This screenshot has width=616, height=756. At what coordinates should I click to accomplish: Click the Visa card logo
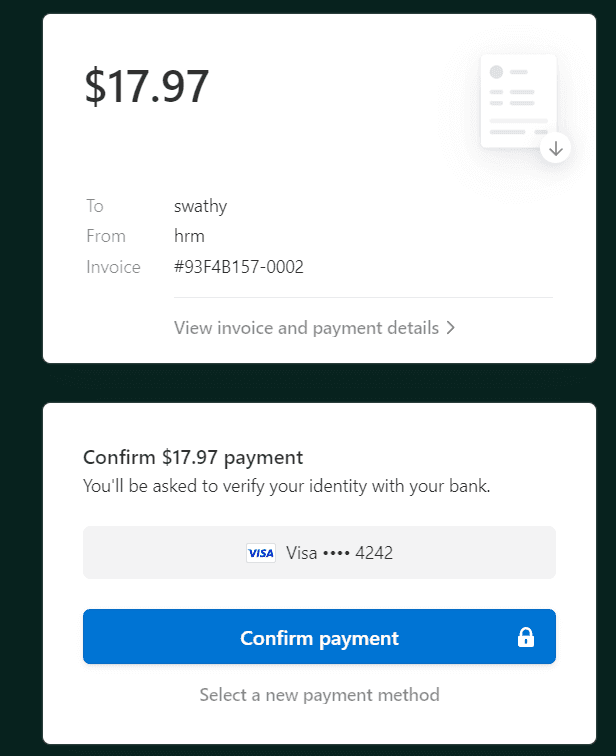tap(260, 553)
